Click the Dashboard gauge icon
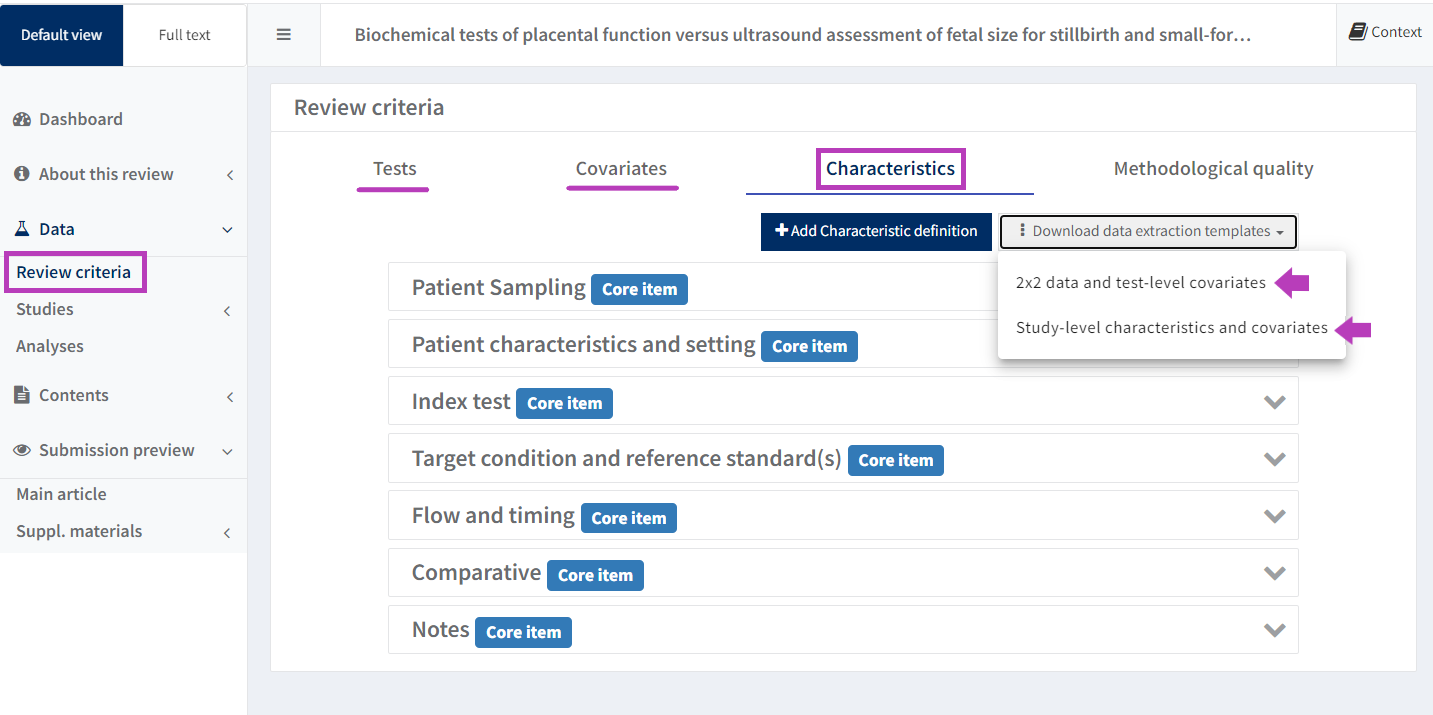Screen dimensions: 1433x715 (x=22, y=119)
